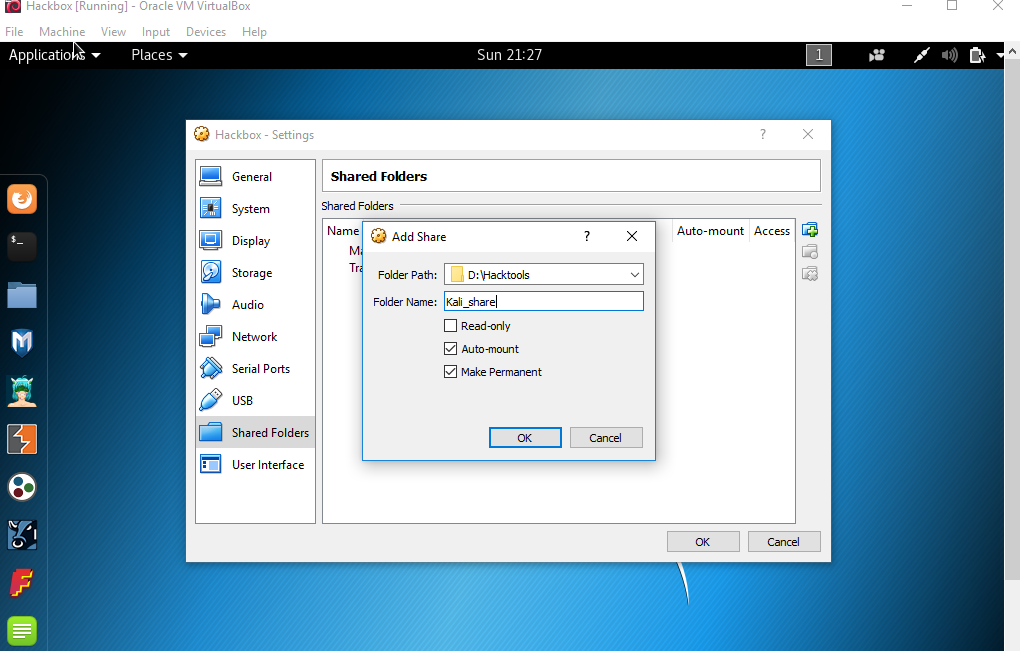Open Firefox from the Kali dock
Screen dimensions: 1020x651
coord(22,199)
